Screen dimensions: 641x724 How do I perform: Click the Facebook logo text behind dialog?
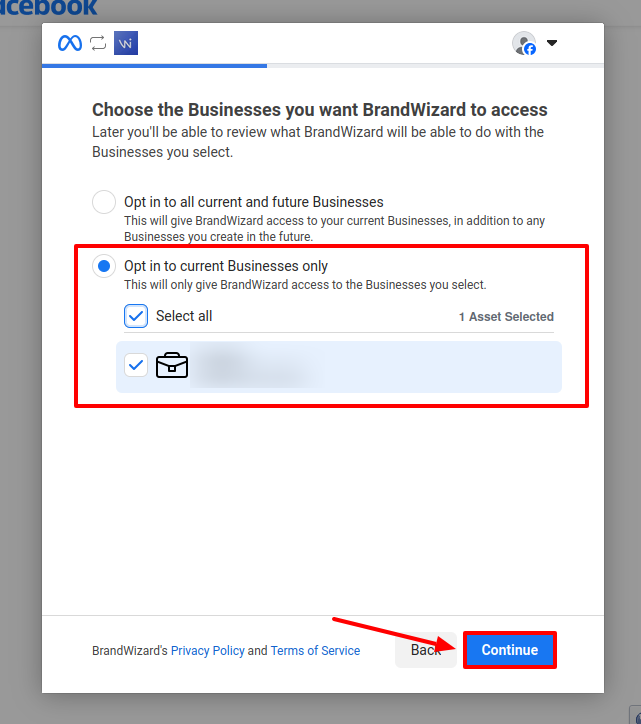coord(48,8)
